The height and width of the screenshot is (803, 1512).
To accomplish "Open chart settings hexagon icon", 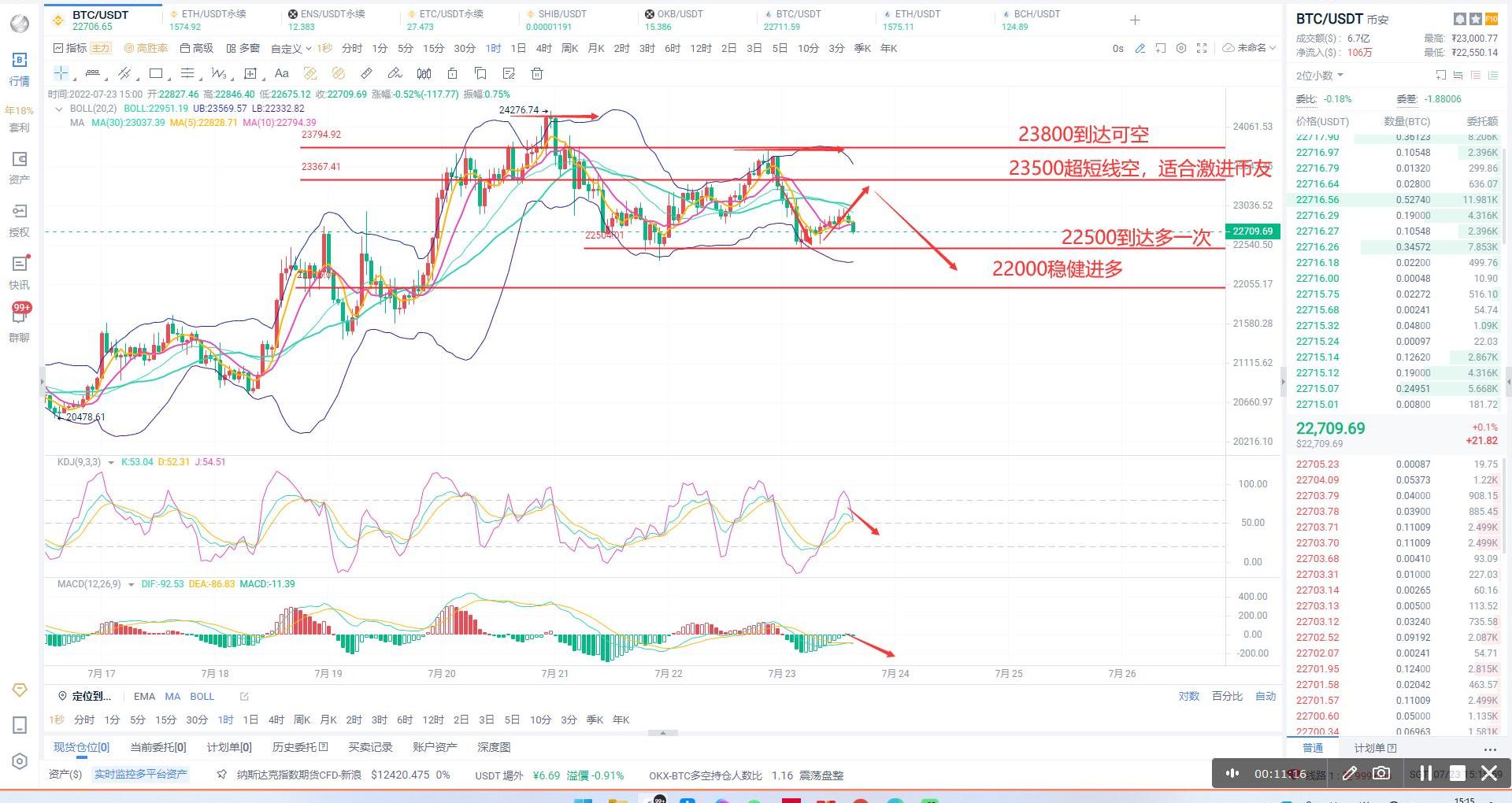I will click(x=1181, y=48).
